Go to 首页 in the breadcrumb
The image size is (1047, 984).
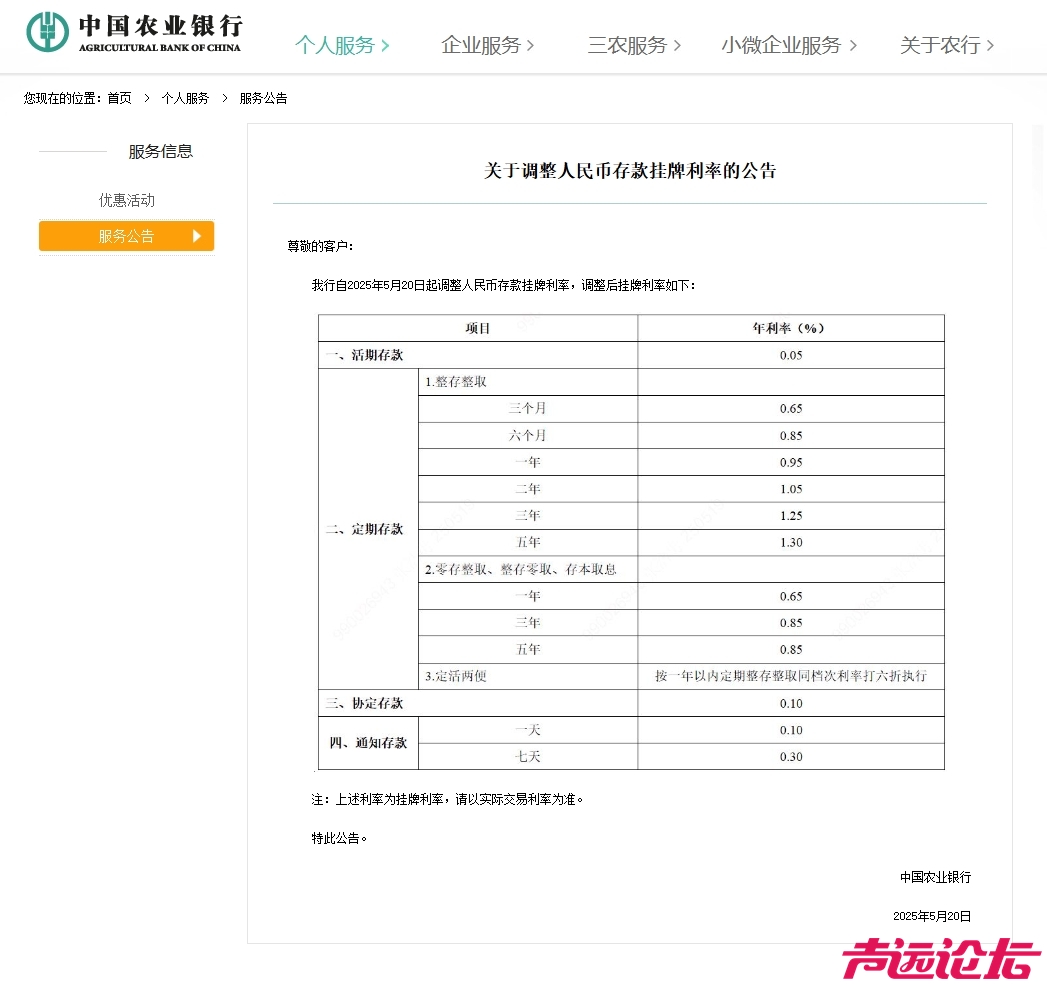point(120,98)
